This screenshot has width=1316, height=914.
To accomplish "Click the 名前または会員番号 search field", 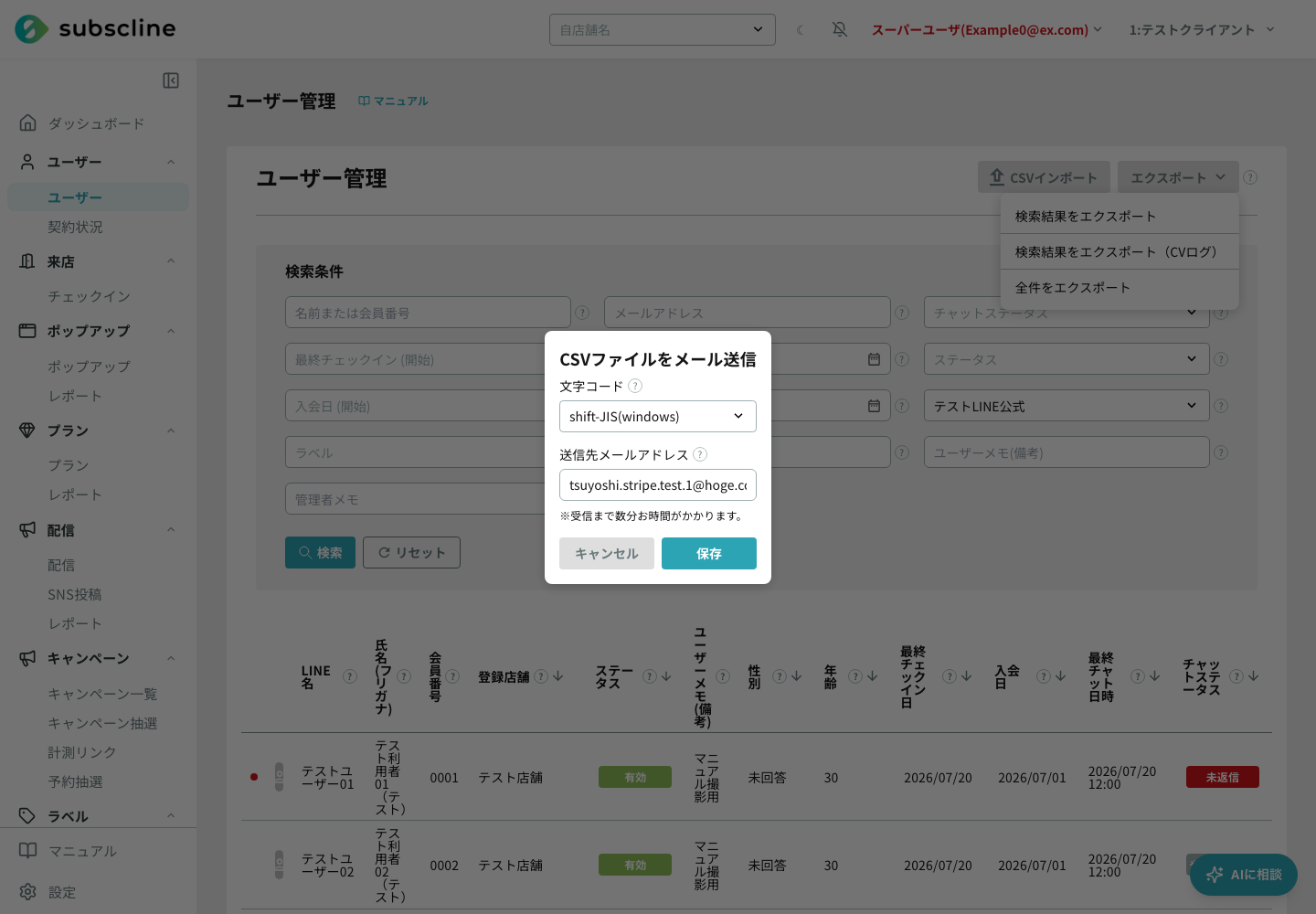I will [x=428, y=313].
